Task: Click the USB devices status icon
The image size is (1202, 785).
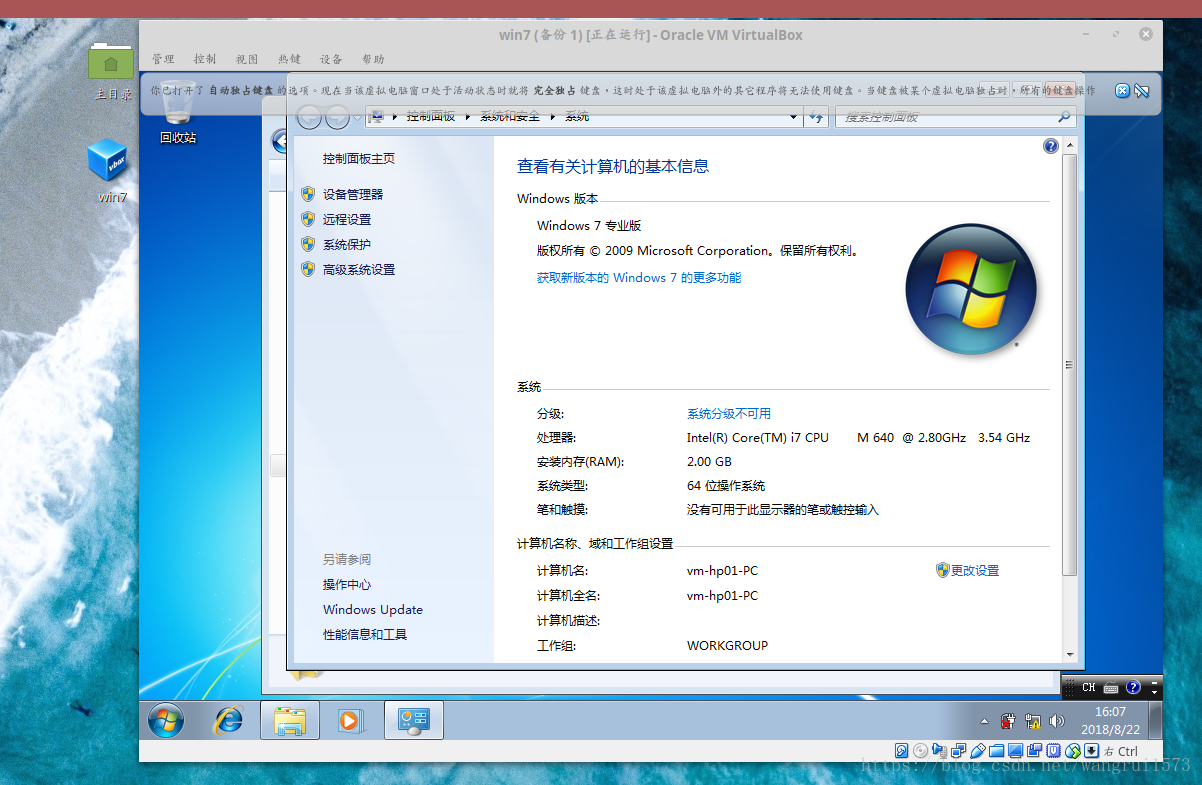Action: pyautogui.click(x=978, y=751)
